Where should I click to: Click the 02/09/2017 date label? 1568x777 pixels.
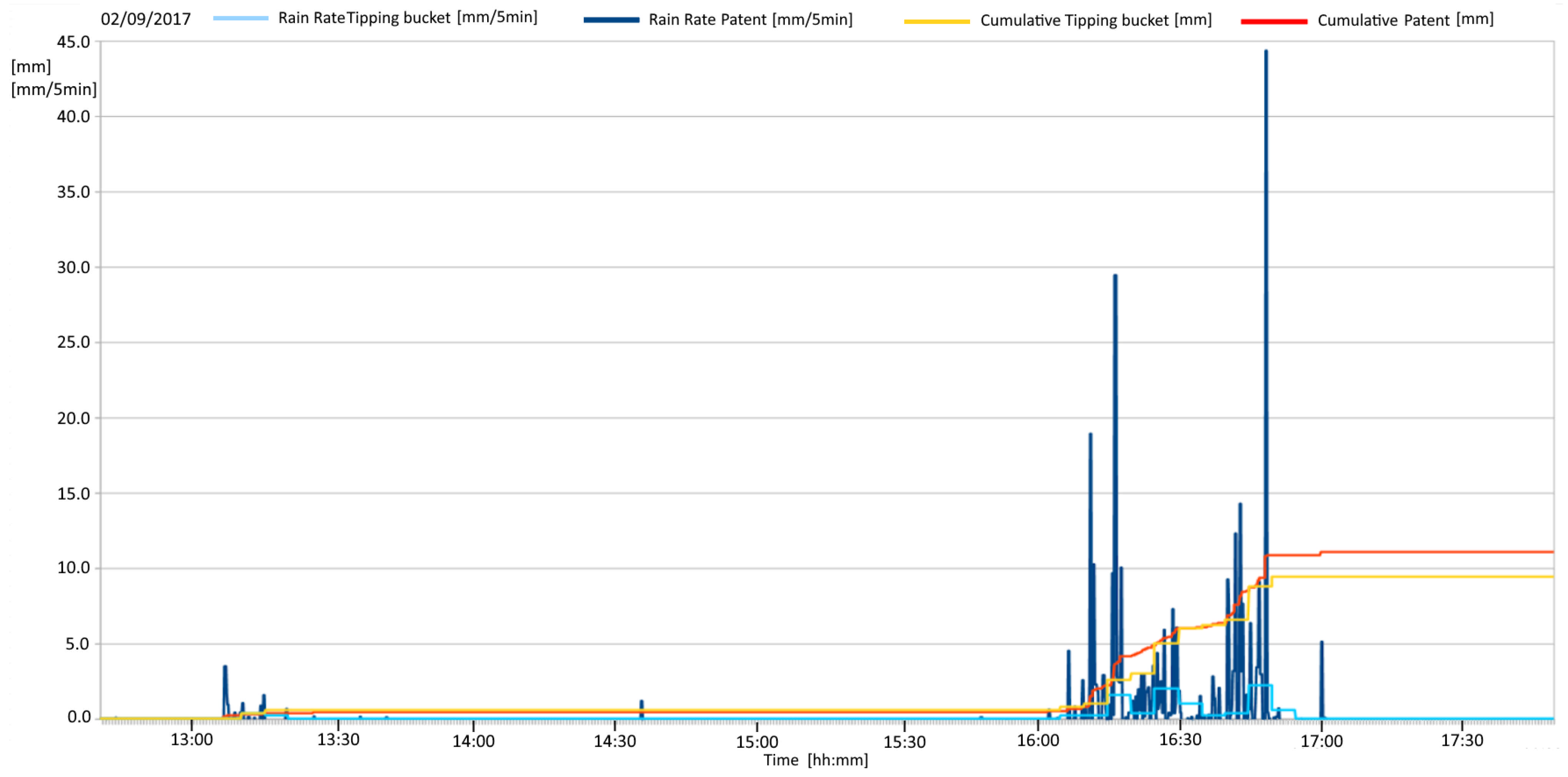tap(145, 19)
